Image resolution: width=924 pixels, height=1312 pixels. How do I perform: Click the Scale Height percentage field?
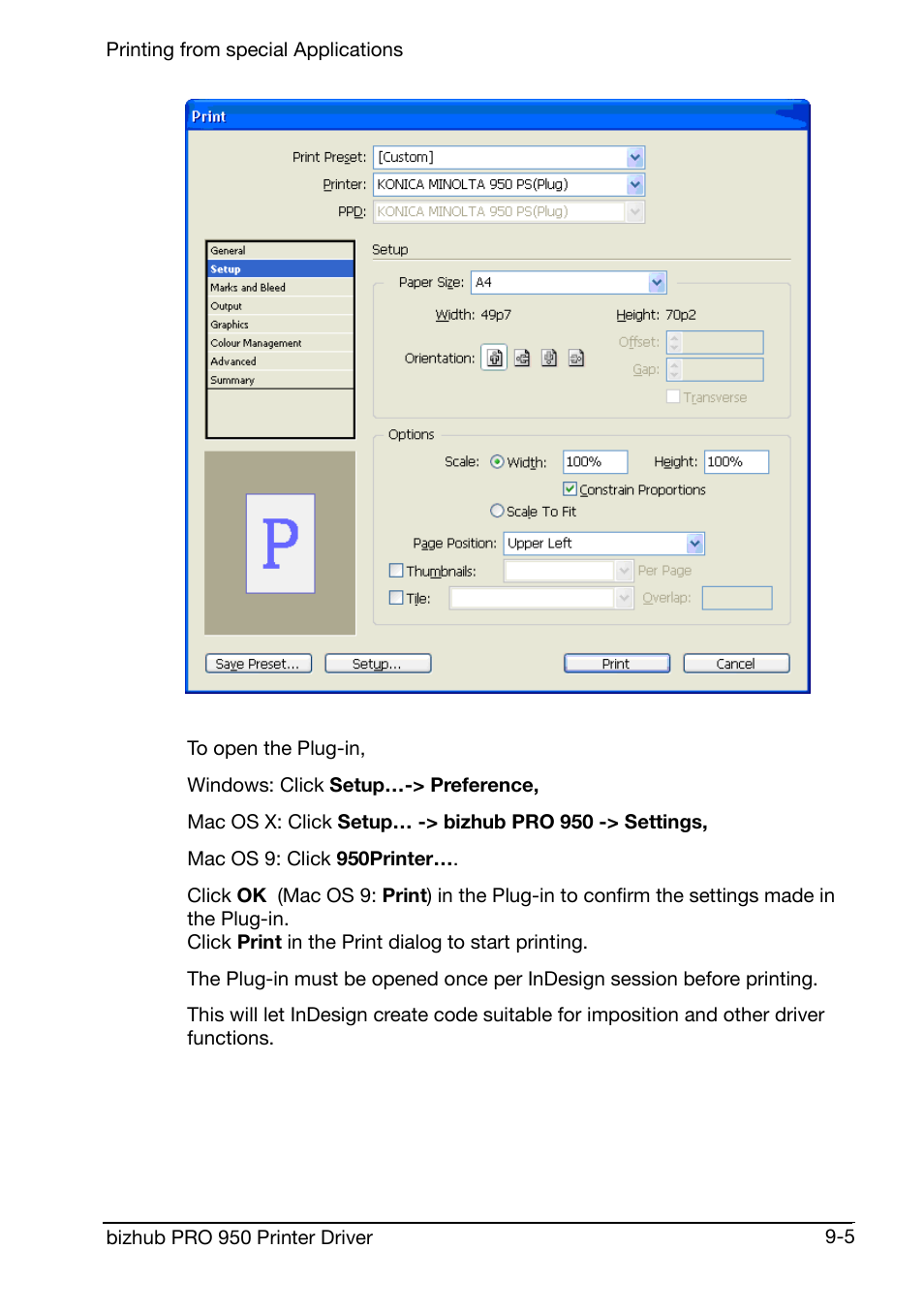(736, 462)
